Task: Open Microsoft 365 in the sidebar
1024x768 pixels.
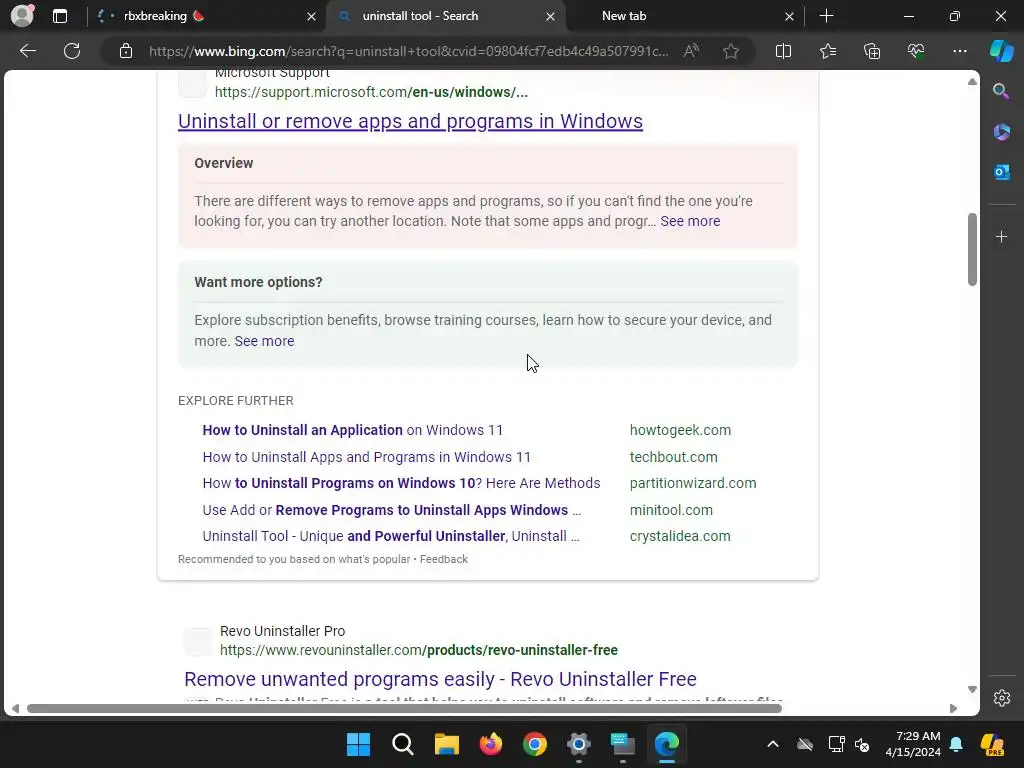Action: [x=1001, y=132]
